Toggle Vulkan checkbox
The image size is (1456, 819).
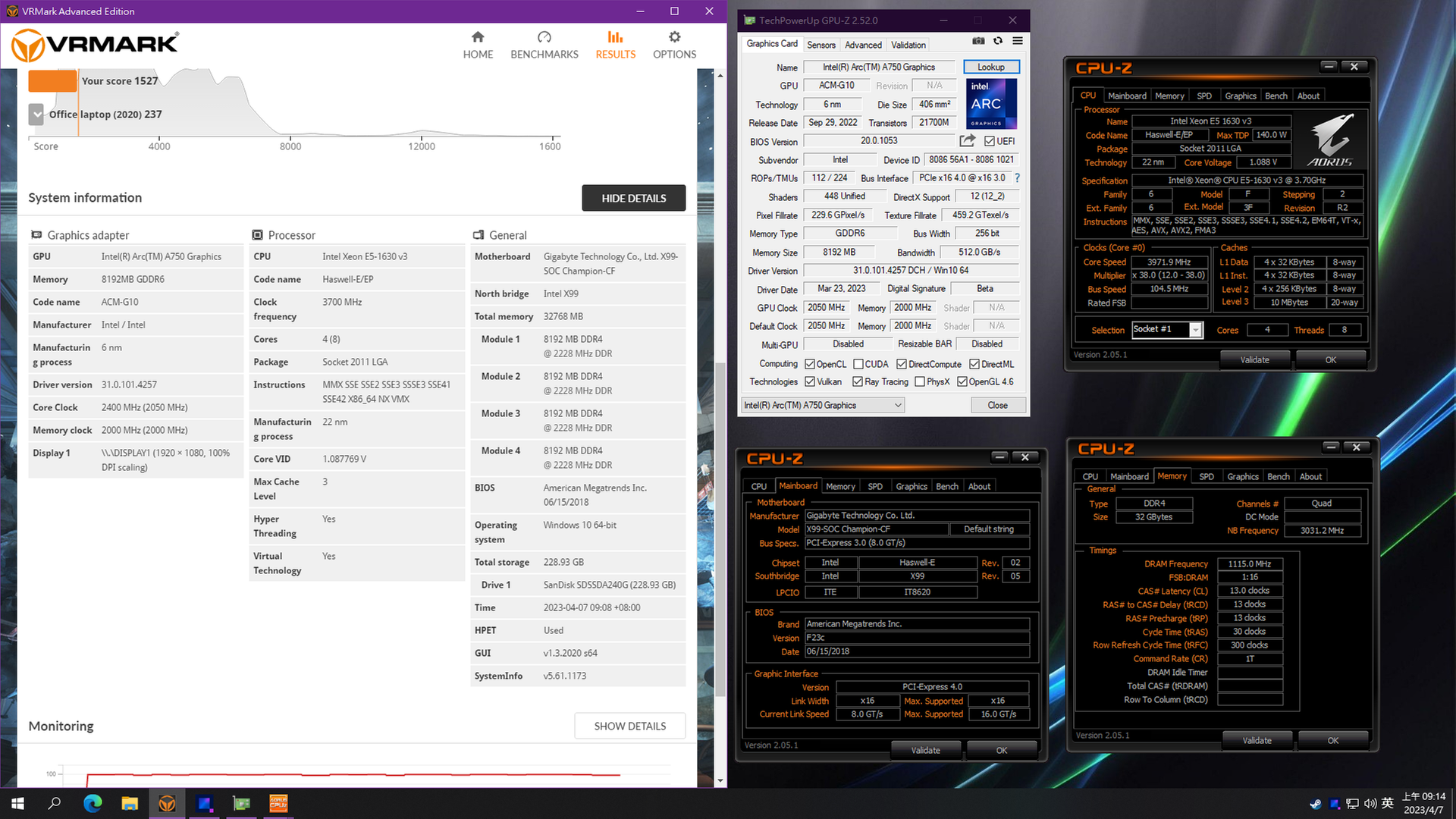tap(809, 382)
